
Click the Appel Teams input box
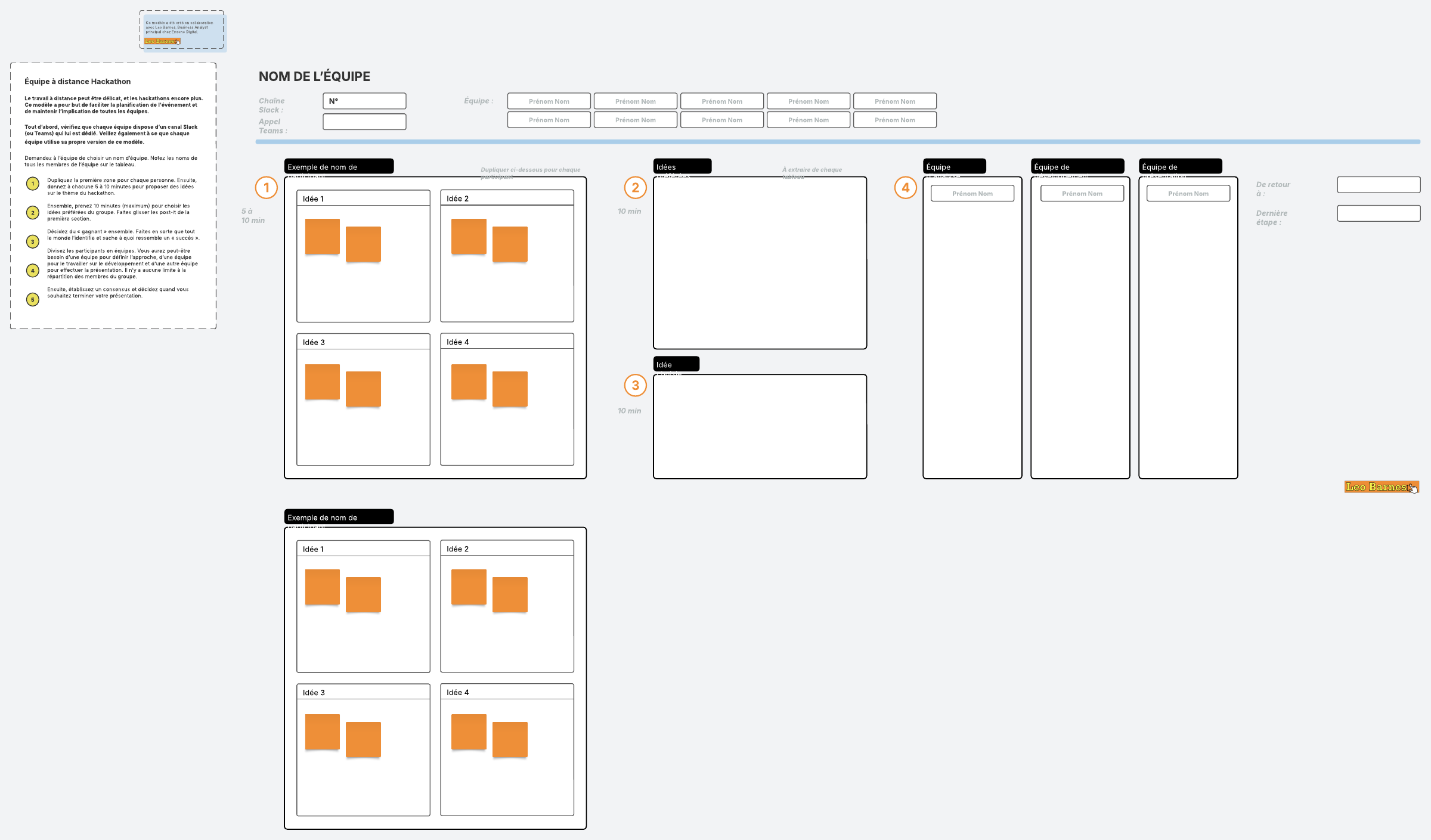364,122
